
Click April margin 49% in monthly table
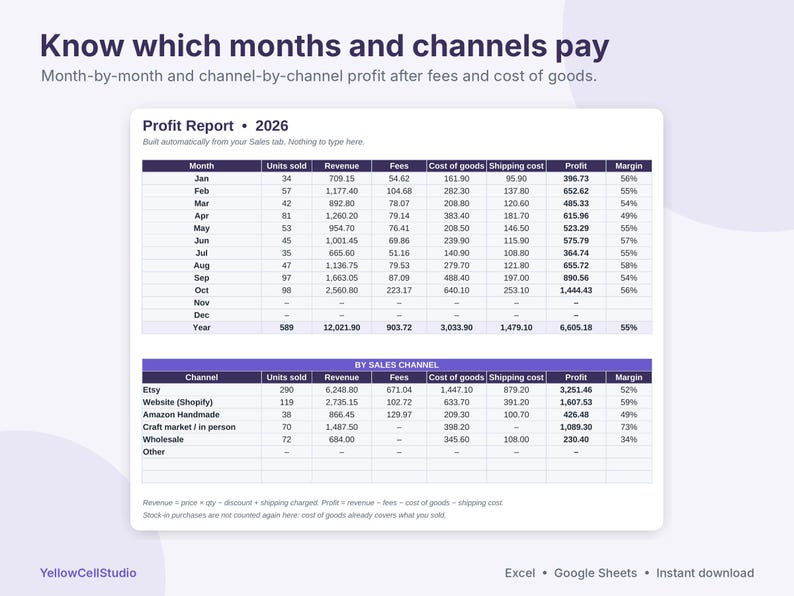(628, 216)
